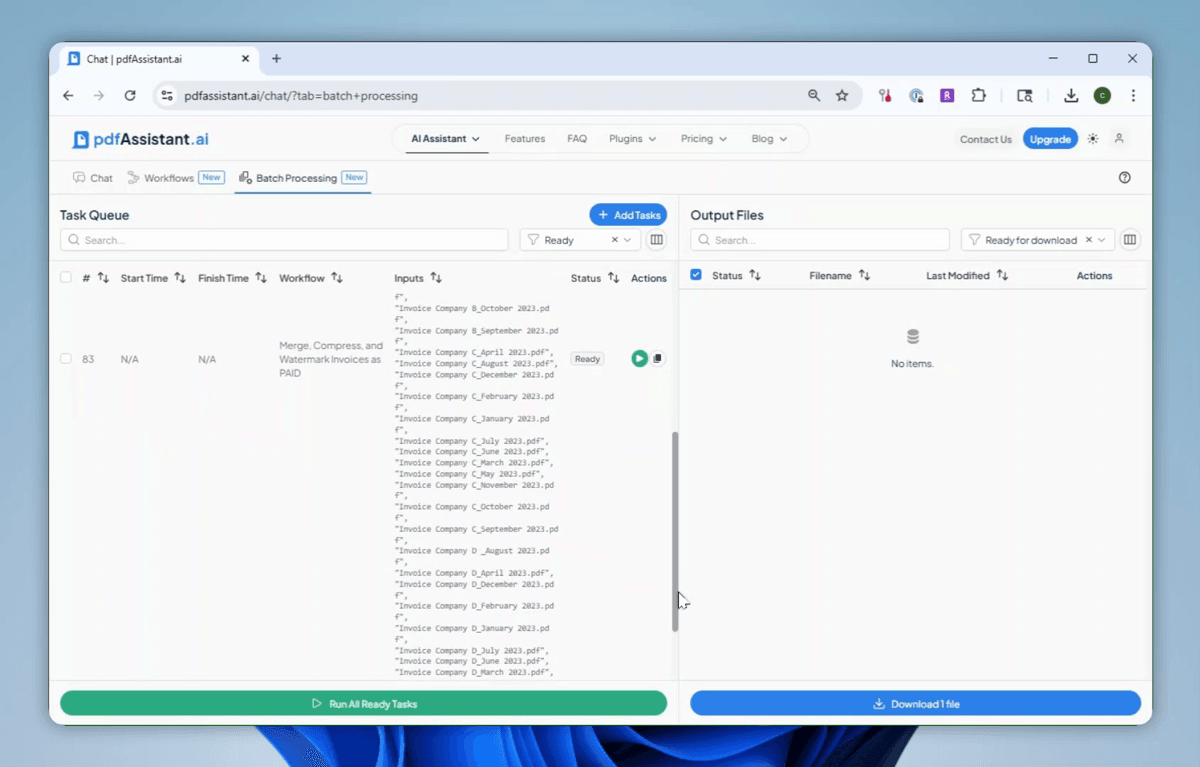Toggle select-all checkbox in Task Queue header
Viewport: 1200px width, 767px height.
[66, 278]
